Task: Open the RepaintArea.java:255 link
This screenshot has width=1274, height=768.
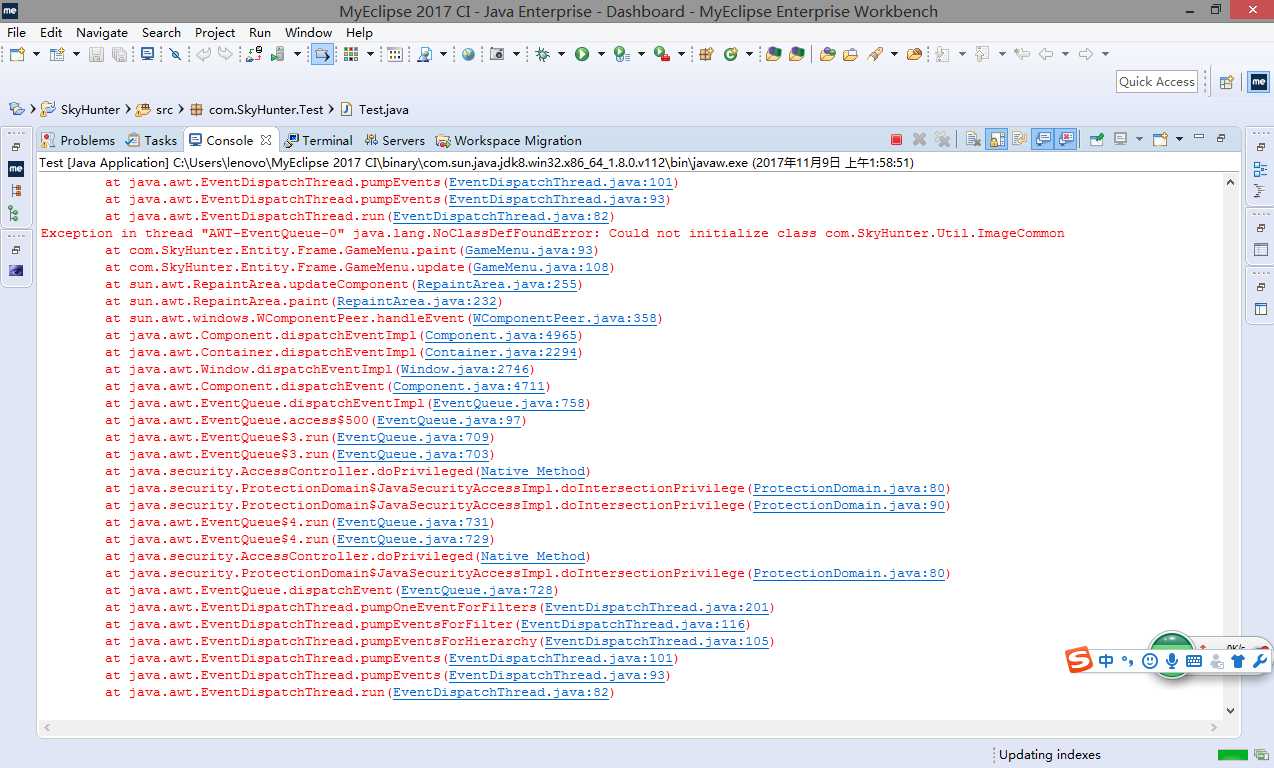Action: coord(497,284)
